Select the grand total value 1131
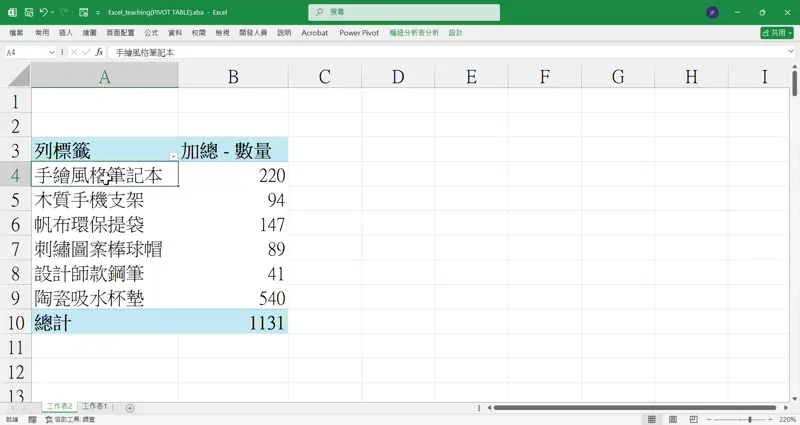This screenshot has width=800, height=425. (233, 322)
